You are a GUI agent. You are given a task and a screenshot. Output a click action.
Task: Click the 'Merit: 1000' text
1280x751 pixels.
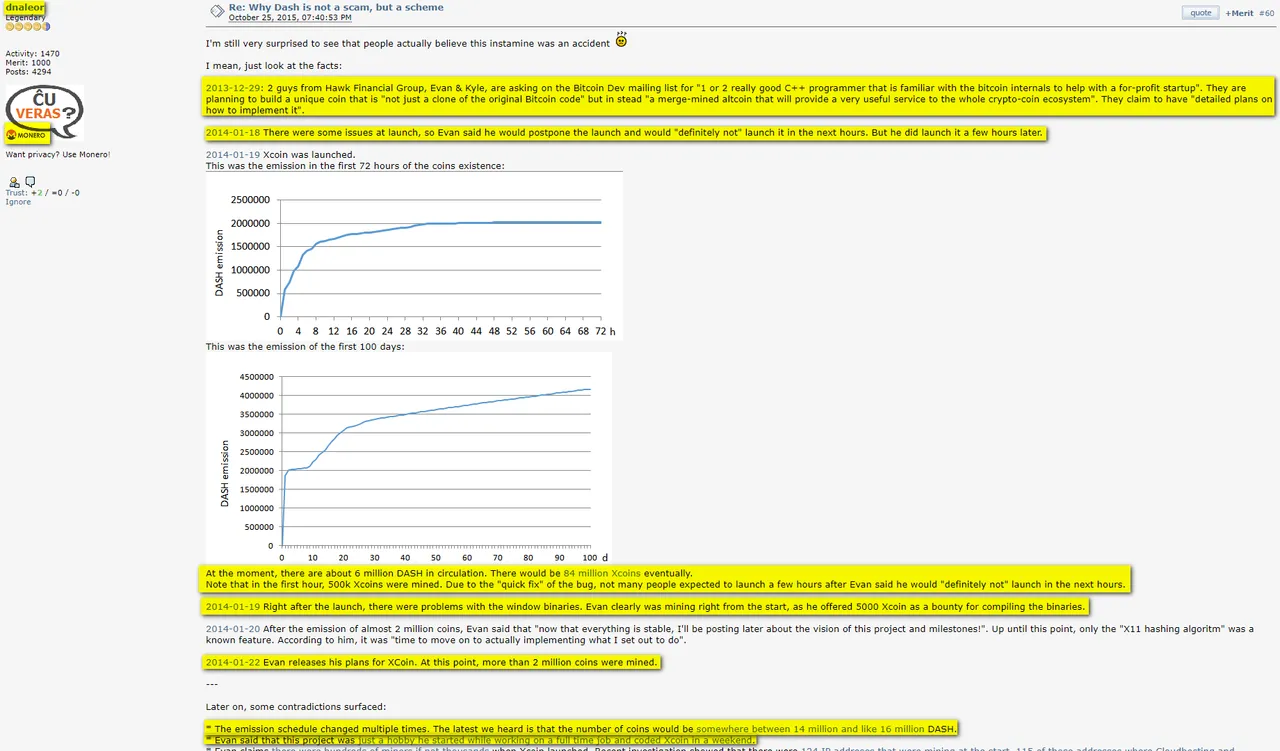28,63
